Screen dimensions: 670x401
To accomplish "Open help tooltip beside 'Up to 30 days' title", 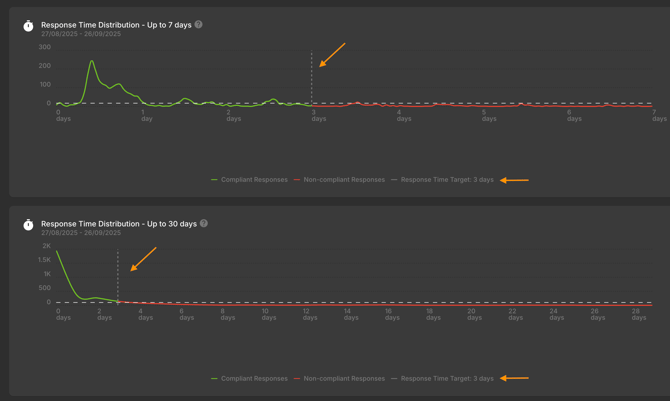I will [x=204, y=223].
